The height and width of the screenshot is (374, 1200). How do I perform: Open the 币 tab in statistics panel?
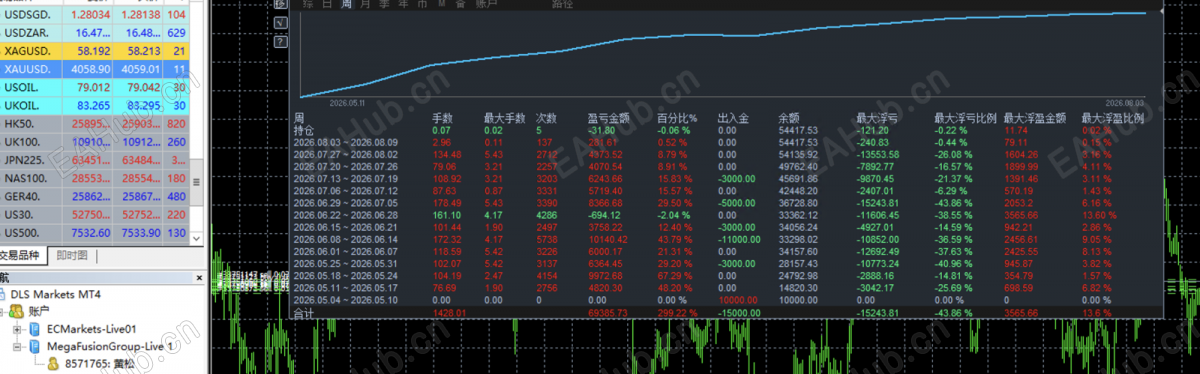pyautogui.click(x=421, y=5)
